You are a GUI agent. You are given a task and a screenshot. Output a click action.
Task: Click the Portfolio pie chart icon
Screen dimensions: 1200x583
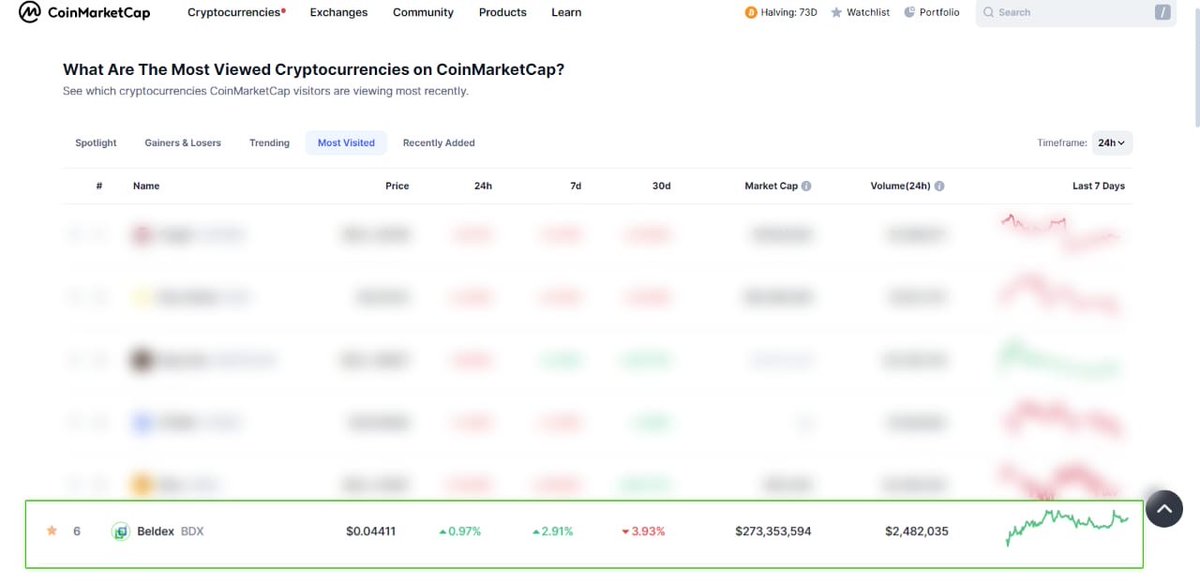(x=909, y=13)
